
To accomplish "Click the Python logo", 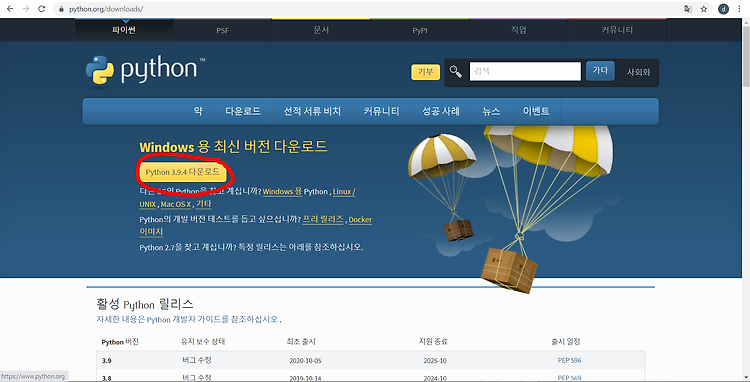I will coord(145,70).
